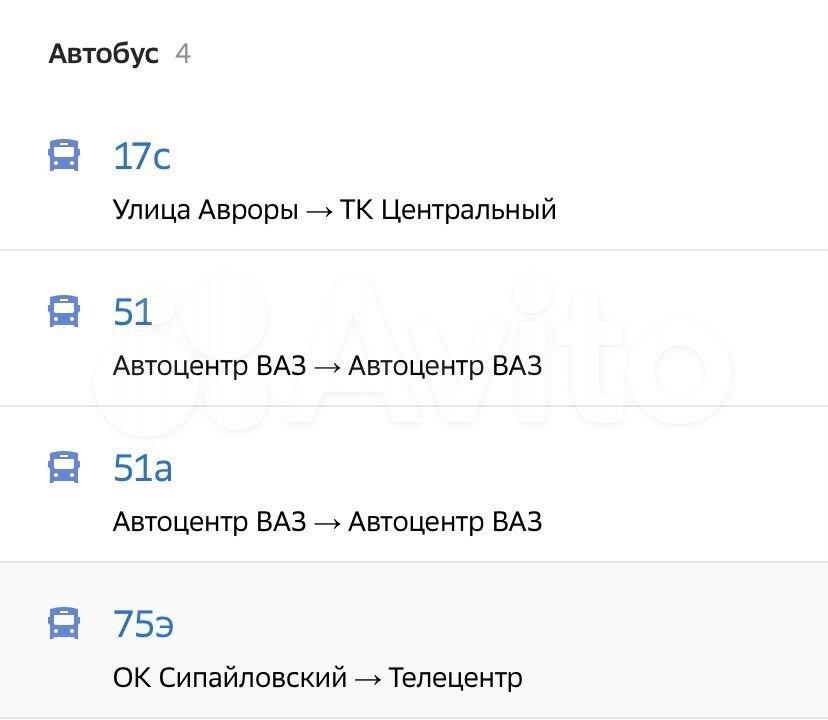Click the ТК Центральный destination text

[448, 210]
